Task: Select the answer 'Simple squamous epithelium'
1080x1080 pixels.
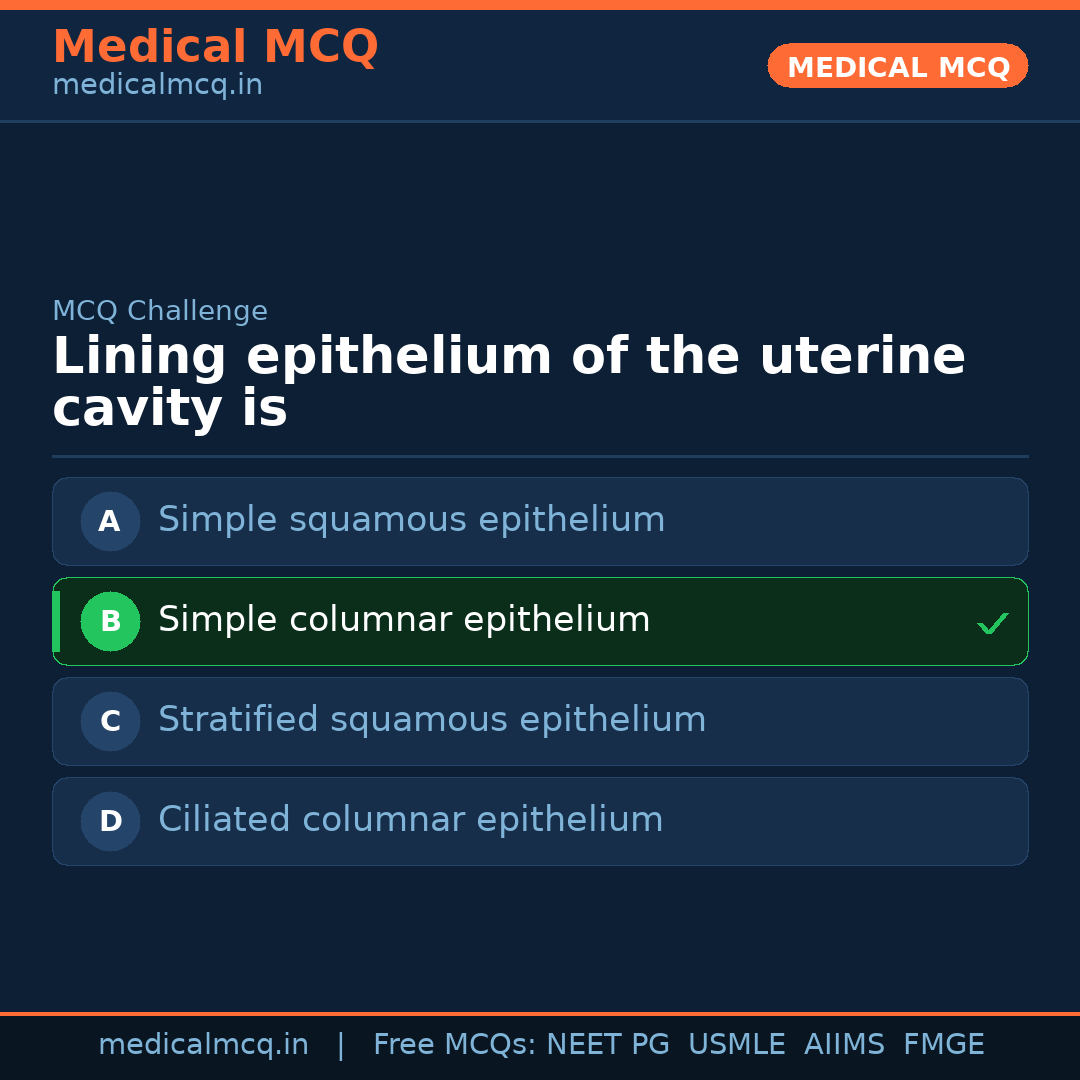Action: (x=411, y=520)
